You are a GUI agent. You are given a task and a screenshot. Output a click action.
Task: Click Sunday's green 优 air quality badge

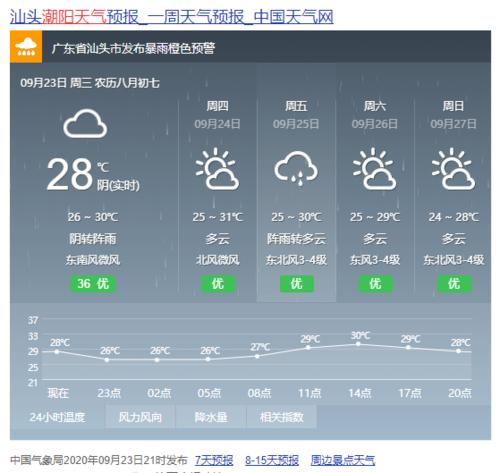(454, 284)
